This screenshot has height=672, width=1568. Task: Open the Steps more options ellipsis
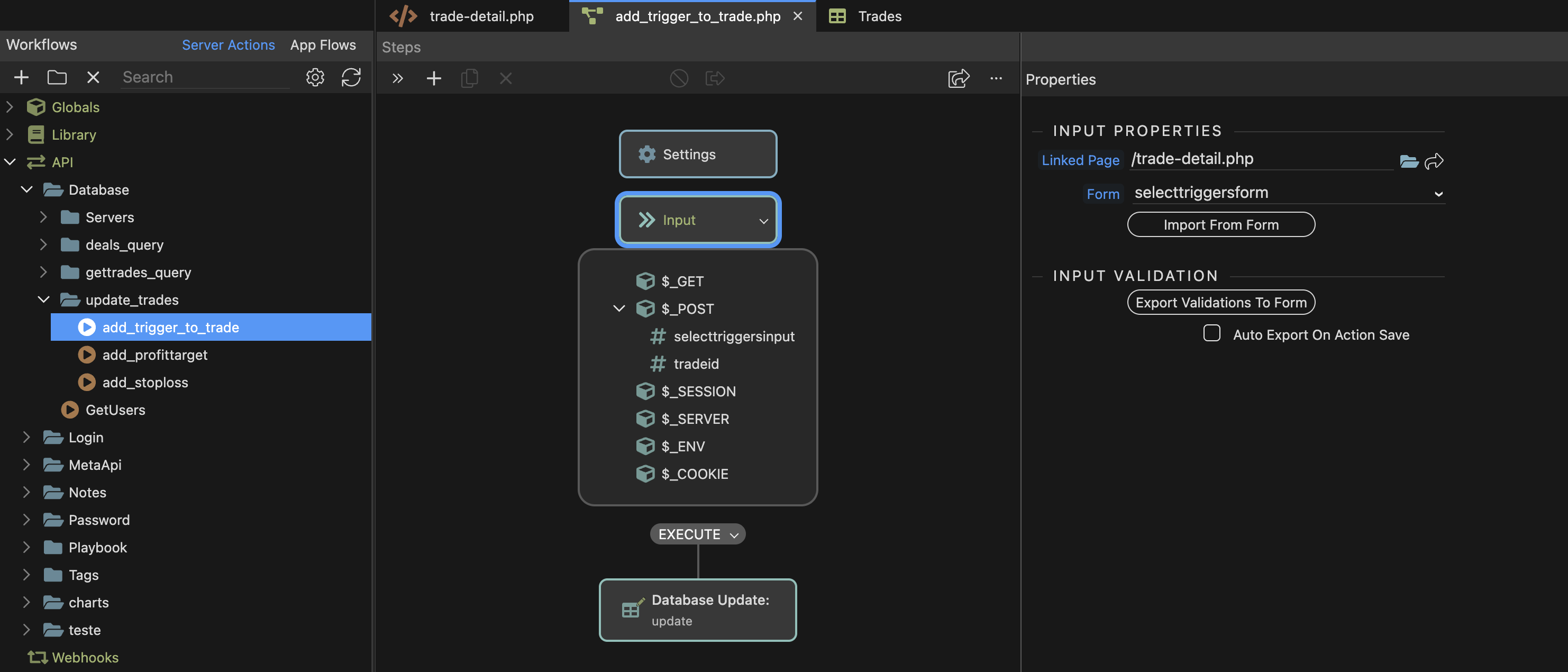[x=996, y=78]
